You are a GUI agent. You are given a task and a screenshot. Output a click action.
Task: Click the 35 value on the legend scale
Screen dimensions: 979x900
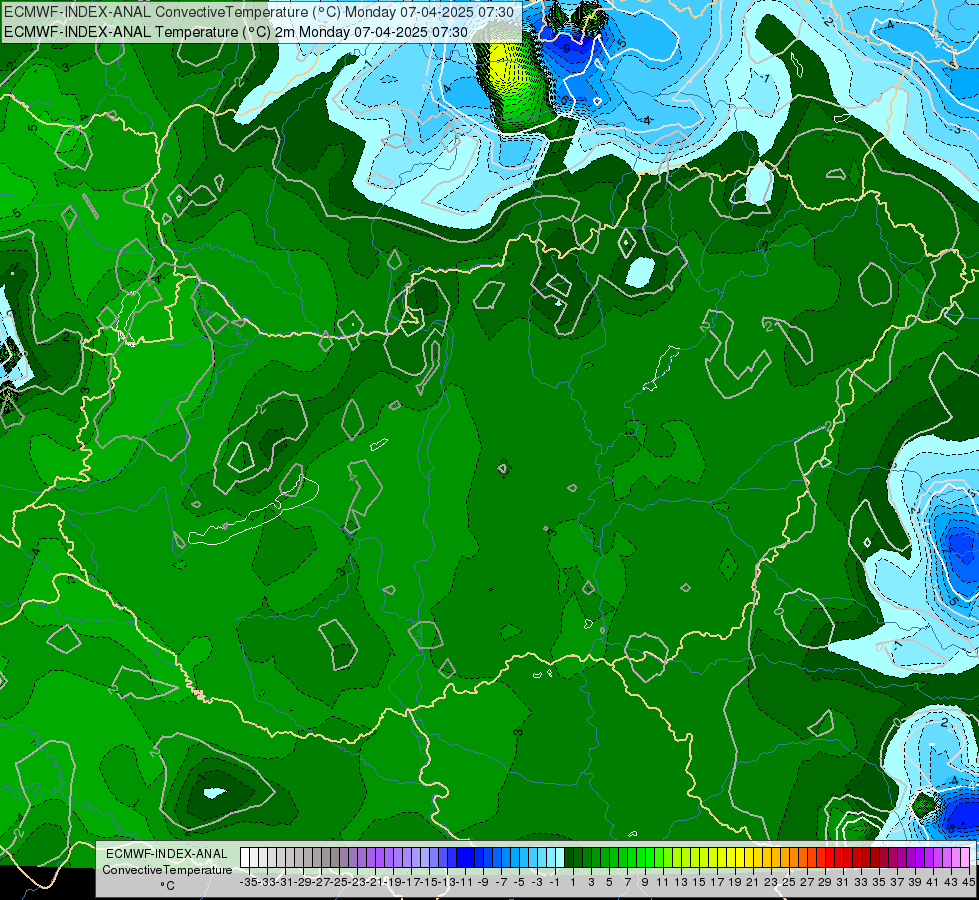click(x=879, y=882)
